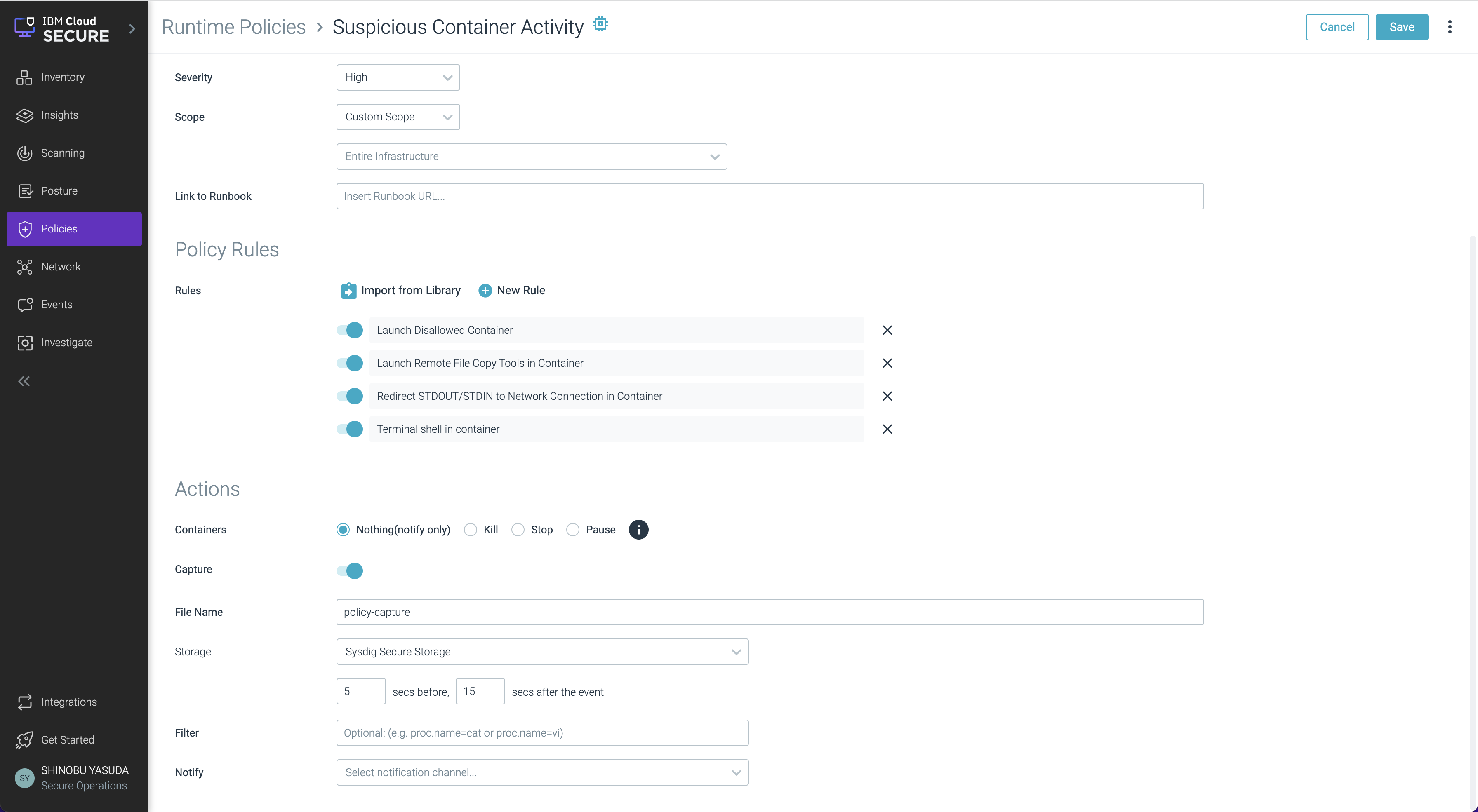1478x812 pixels.
Task: Click the Insert Runbook URL field
Action: [x=769, y=196]
